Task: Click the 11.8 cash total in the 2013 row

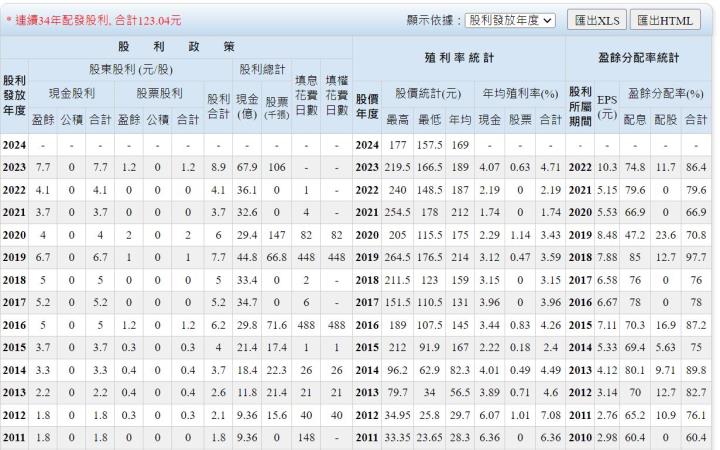Action: point(247,393)
